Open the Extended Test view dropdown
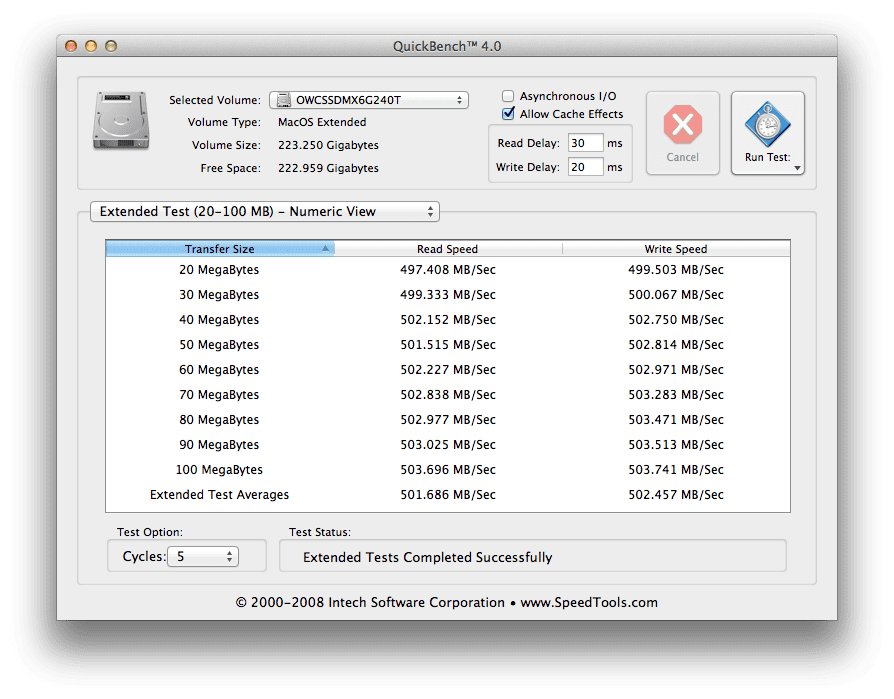 [264, 212]
